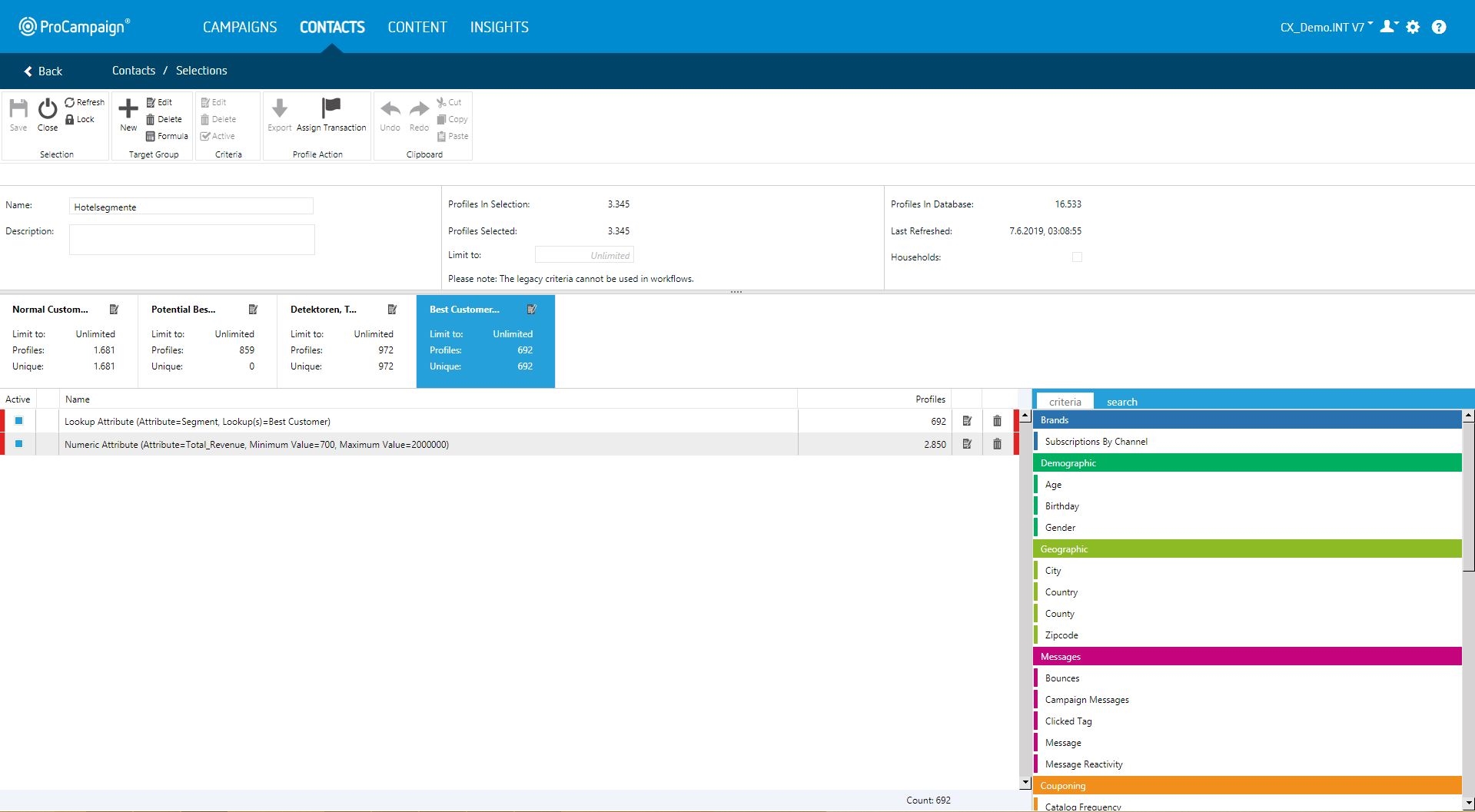Open edit icon on Potential Best tile
Image resolution: width=1475 pixels, height=812 pixels.
pyautogui.click(x=253, y=310)
